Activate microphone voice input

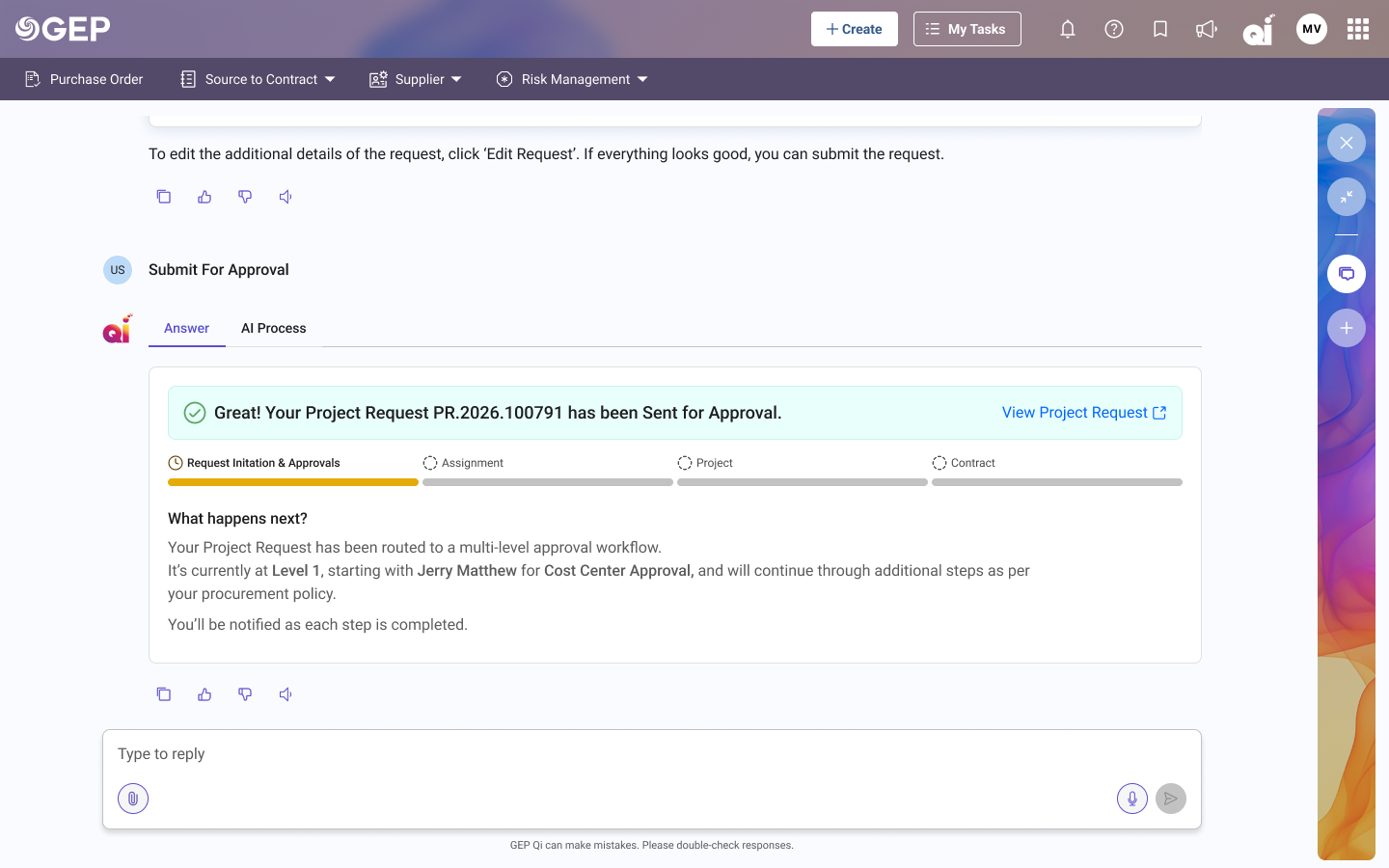tap(1132, 799)
